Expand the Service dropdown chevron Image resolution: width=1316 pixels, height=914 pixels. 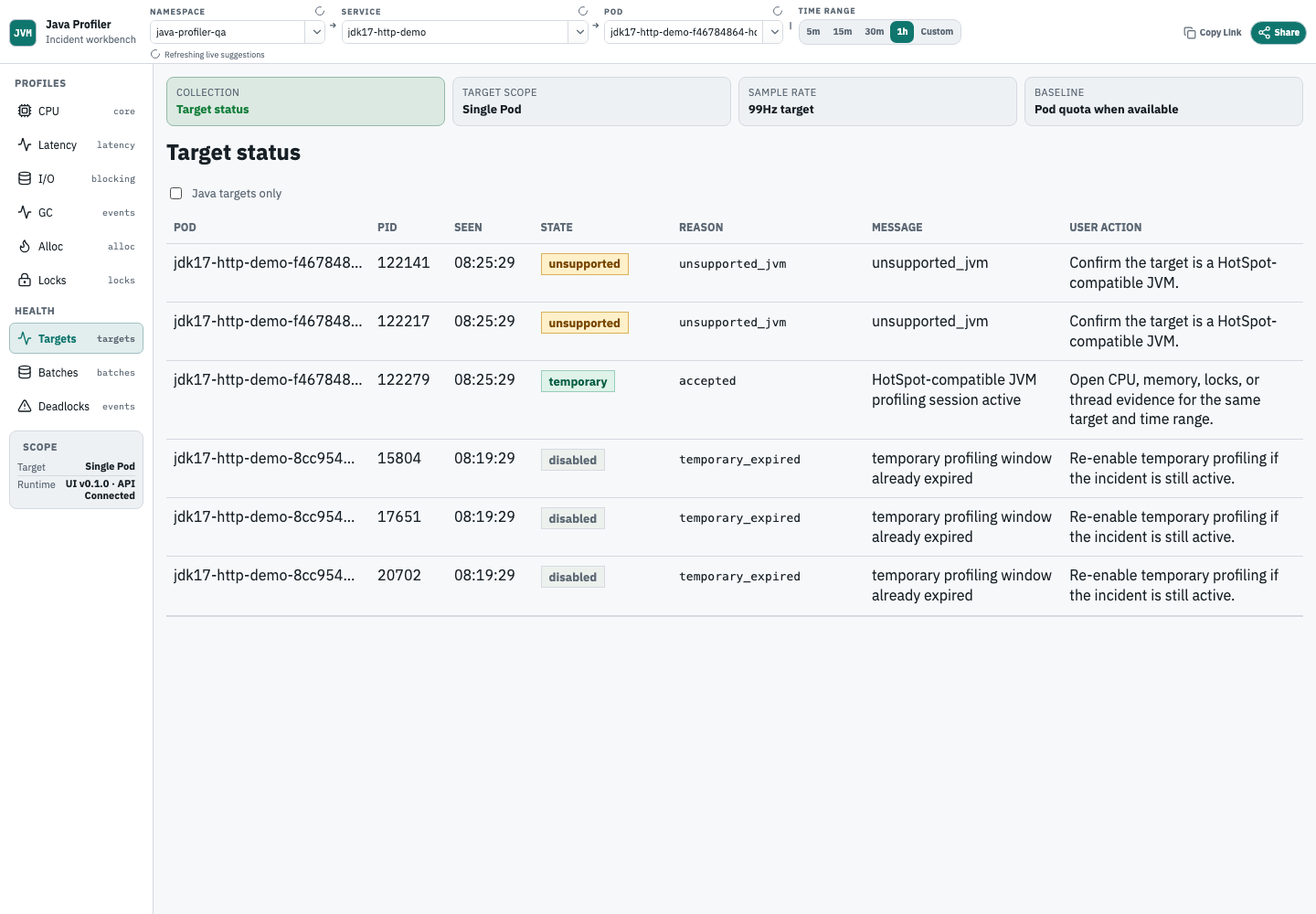click(579, 32)
